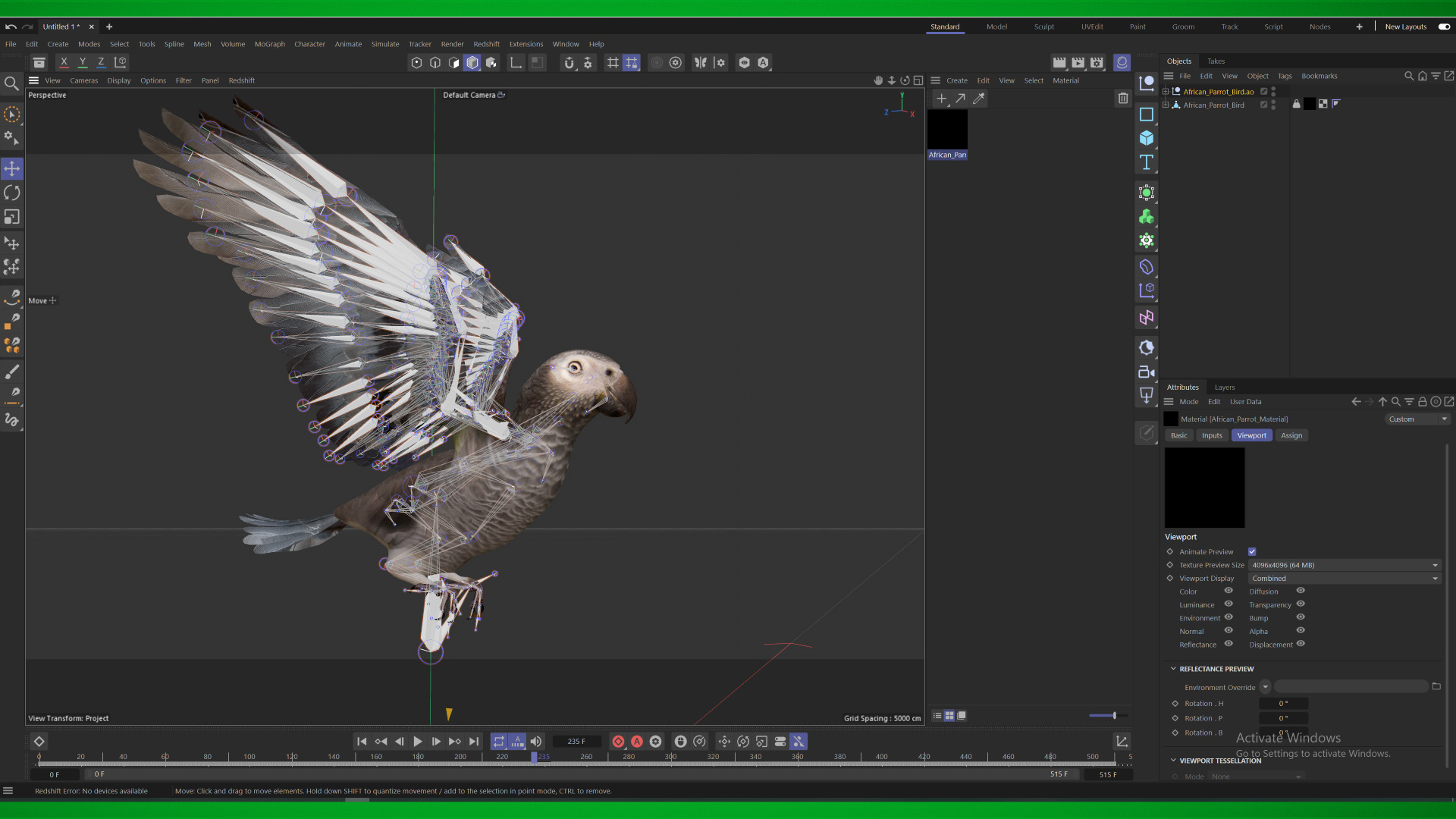Collapse REFLECTANCE PREVIEW section

coord(1173,669)
